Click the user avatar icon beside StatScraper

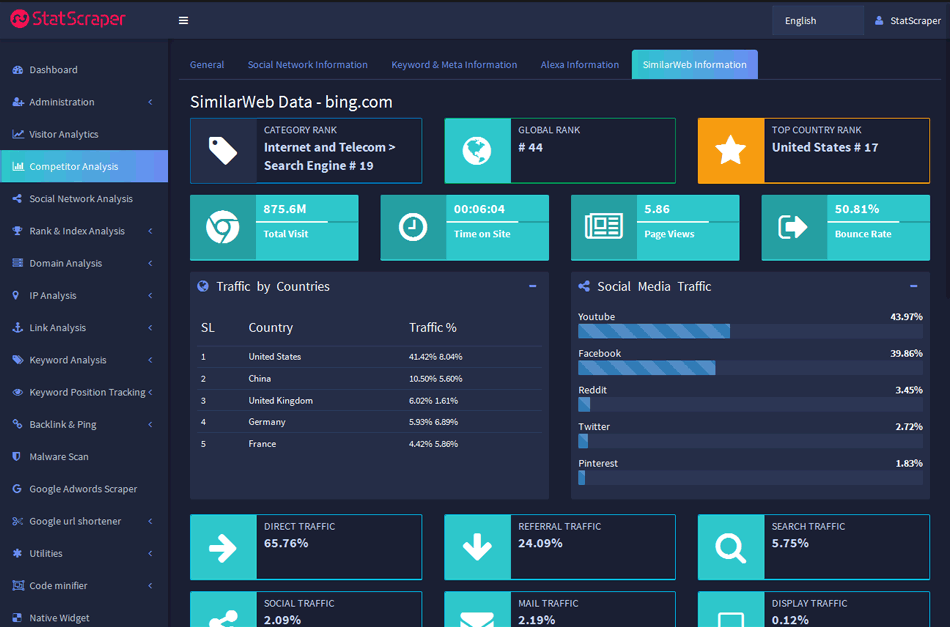click(x=879, y=21)
